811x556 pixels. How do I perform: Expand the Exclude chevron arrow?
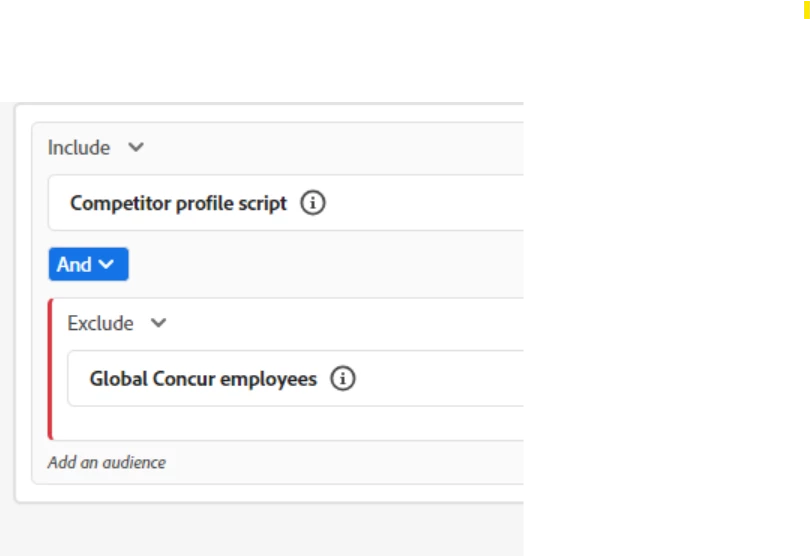(x=159, y=323)
